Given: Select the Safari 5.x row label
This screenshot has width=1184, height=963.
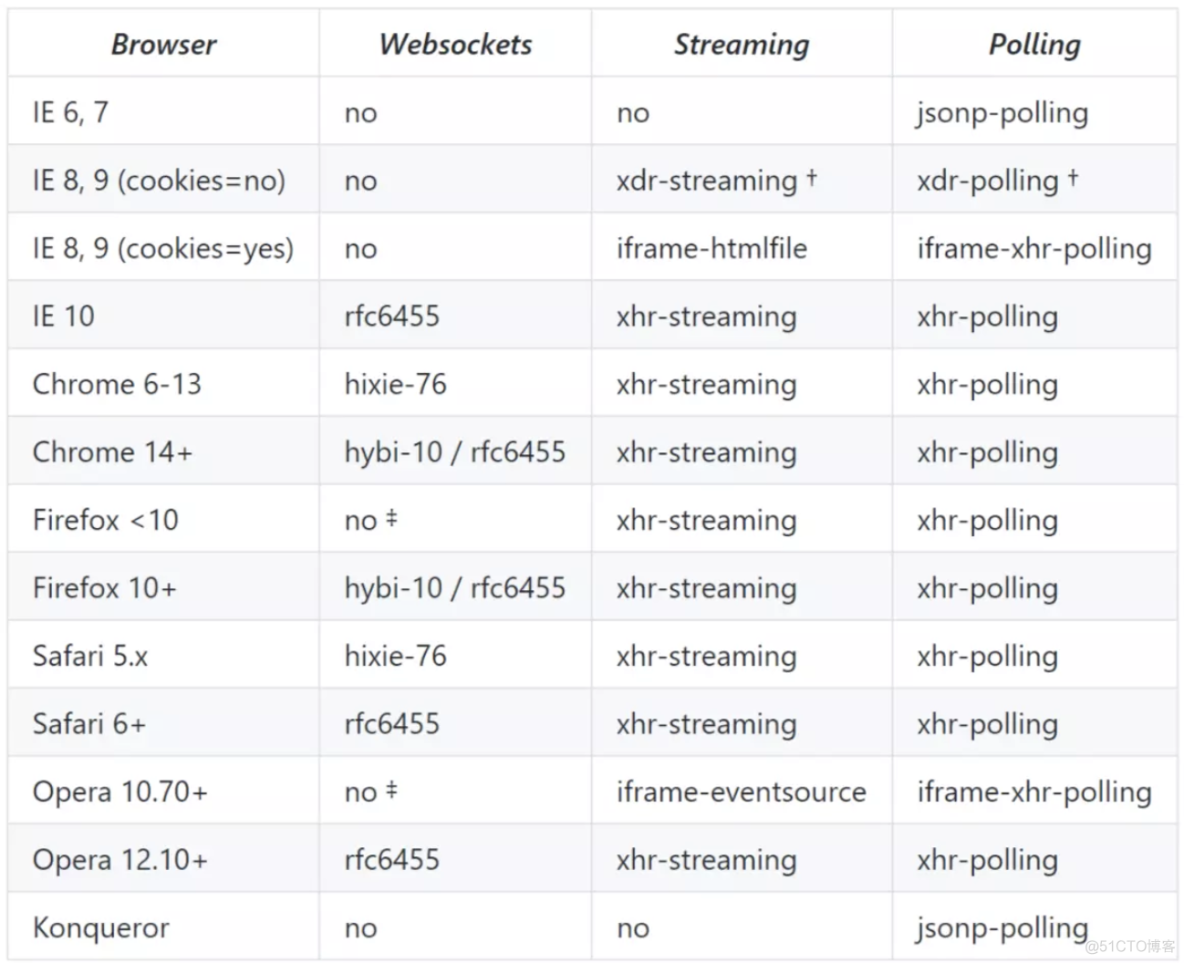Looking at the screenshot, I should (x=89, y=656).
